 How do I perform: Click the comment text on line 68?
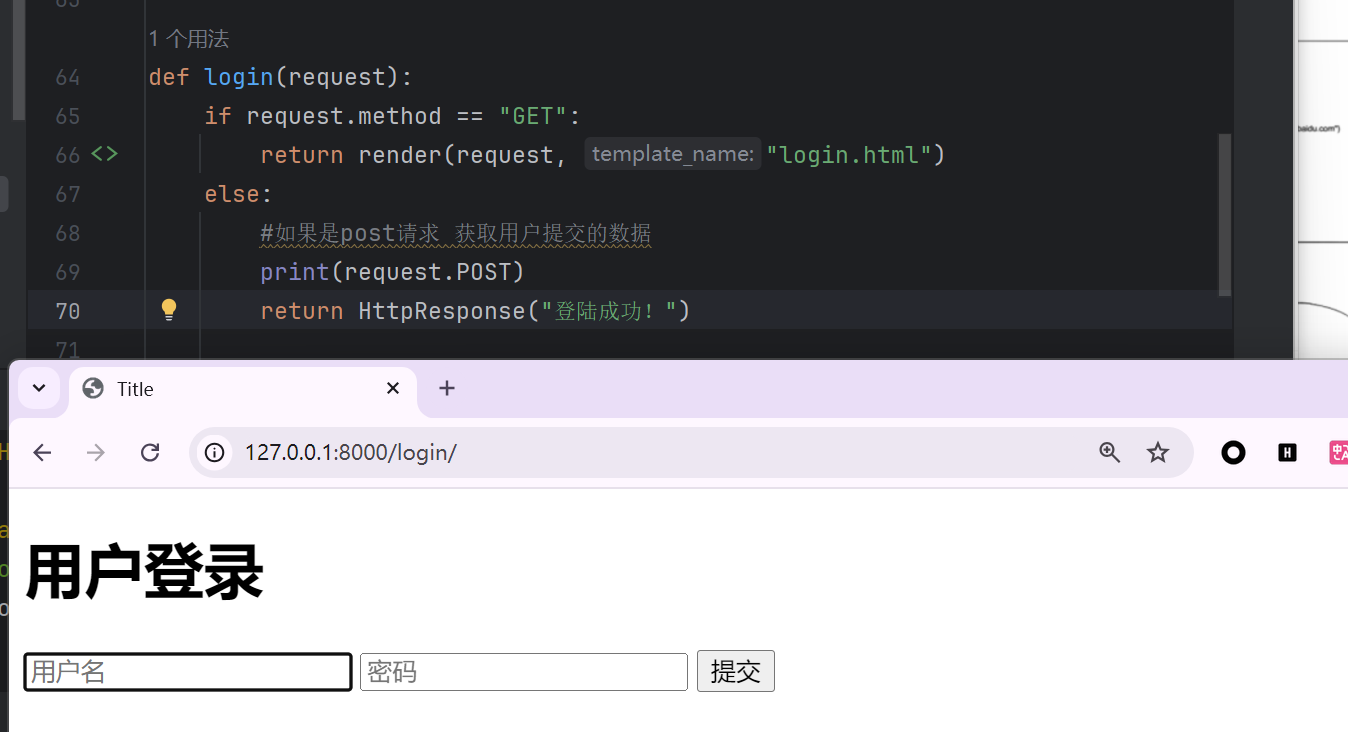point(456,233)
